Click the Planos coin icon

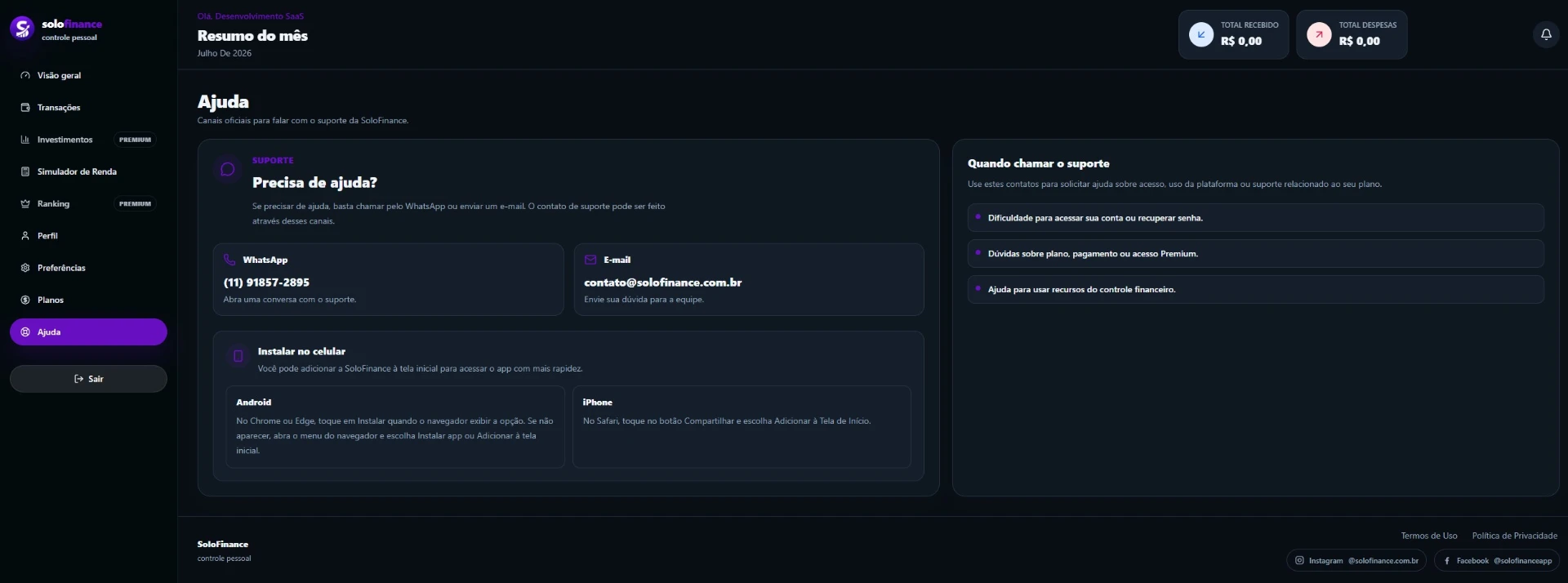point(25,300)
